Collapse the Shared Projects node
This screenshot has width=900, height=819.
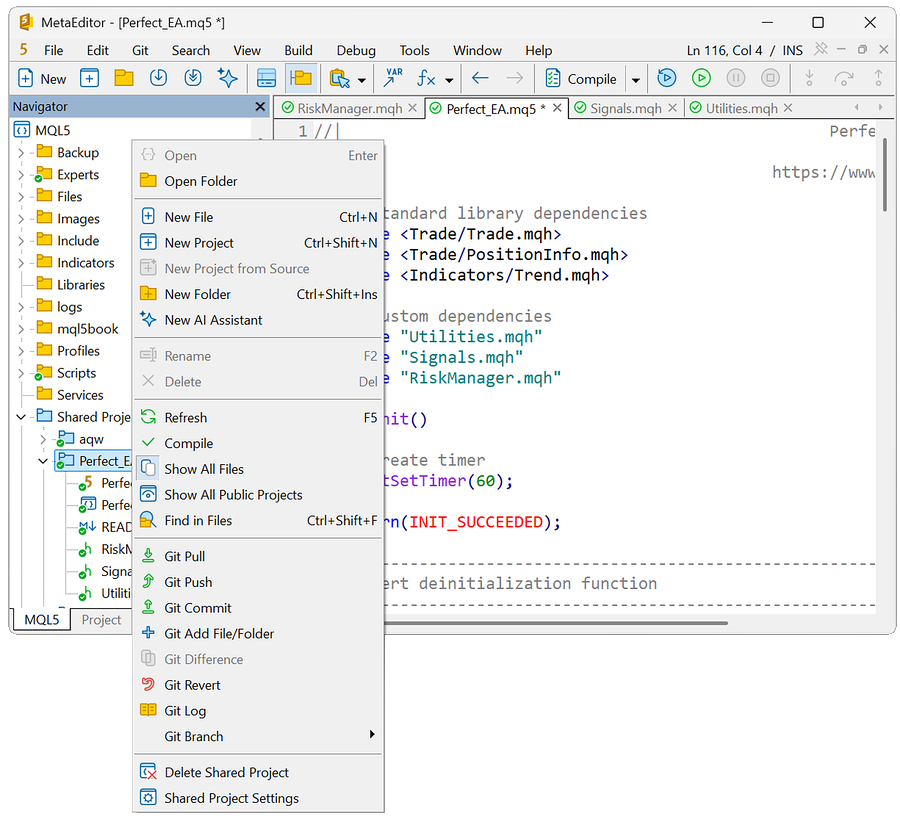point(21,417)
